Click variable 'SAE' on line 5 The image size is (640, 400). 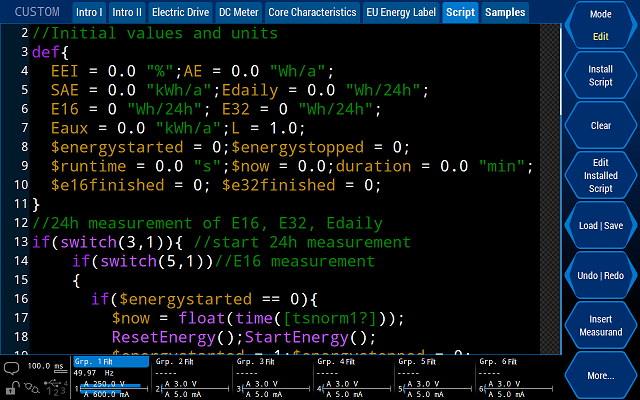coord(64,90)
